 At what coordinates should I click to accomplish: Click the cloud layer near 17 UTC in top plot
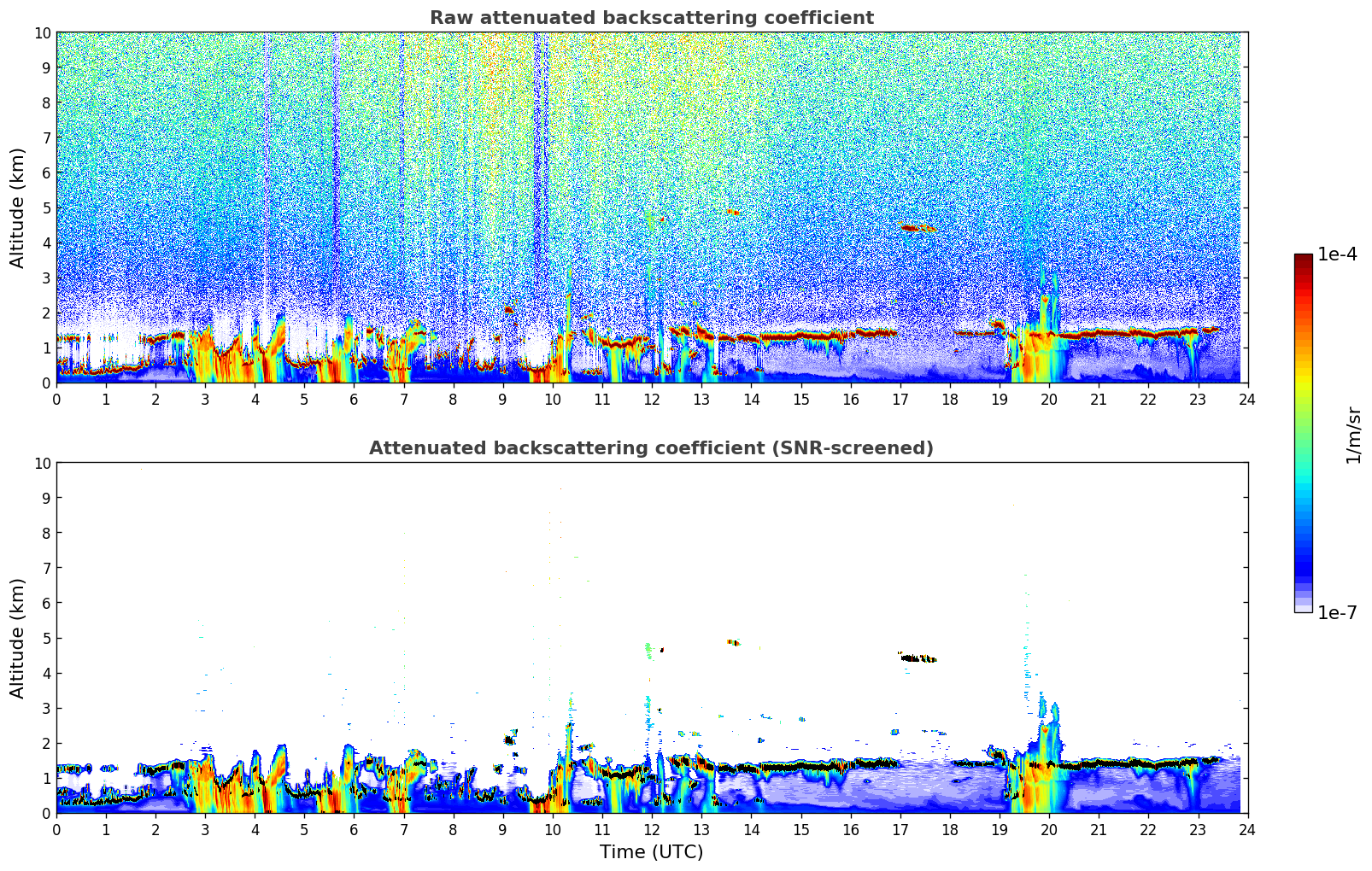tap(918, 228)
